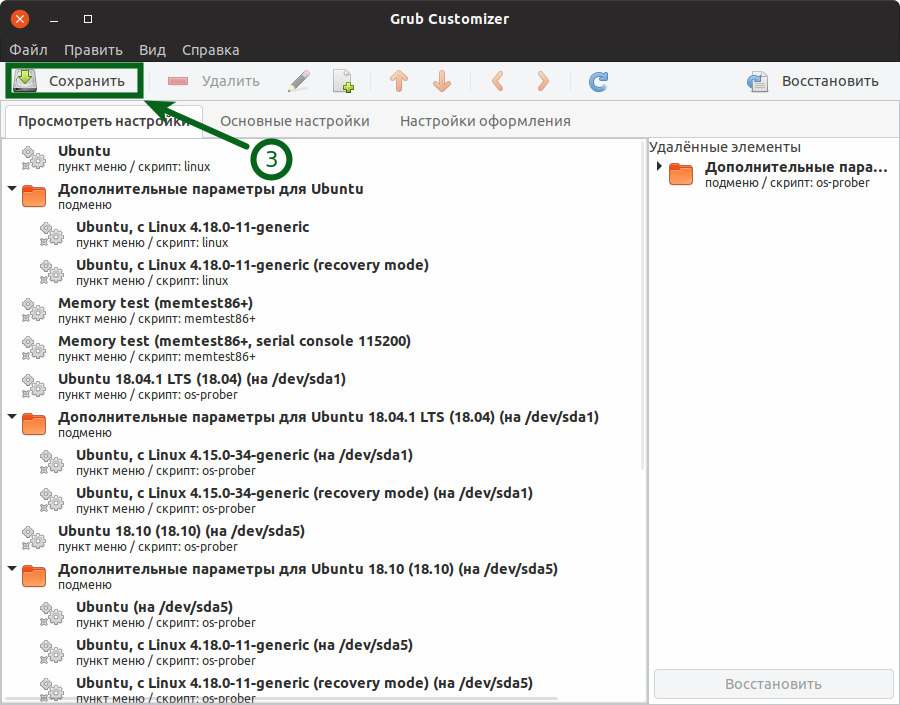
Task: Click the blue reload icon
Action: coord(598,81)
